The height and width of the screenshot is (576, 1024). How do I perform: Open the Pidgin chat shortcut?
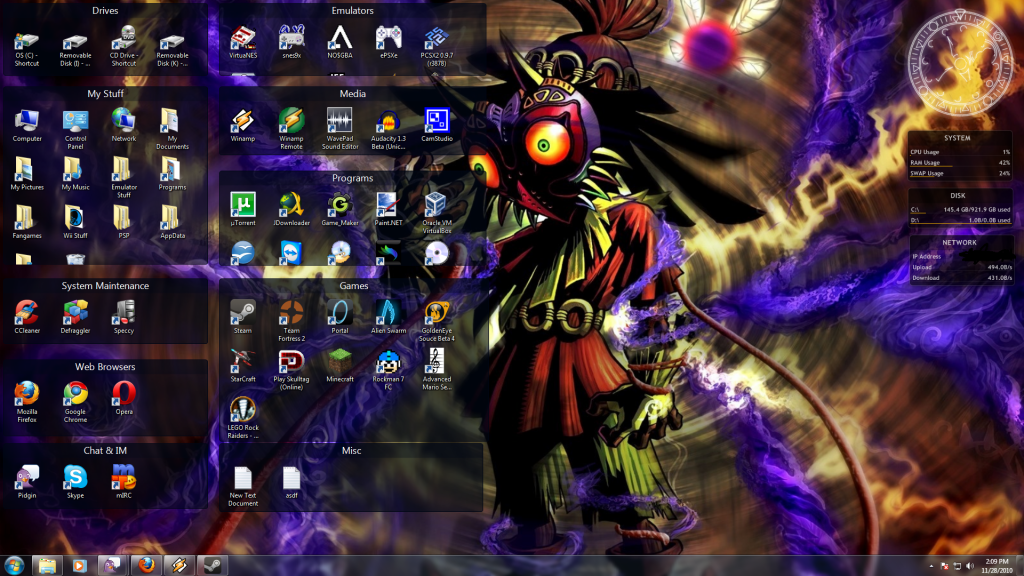click(27, 482)
